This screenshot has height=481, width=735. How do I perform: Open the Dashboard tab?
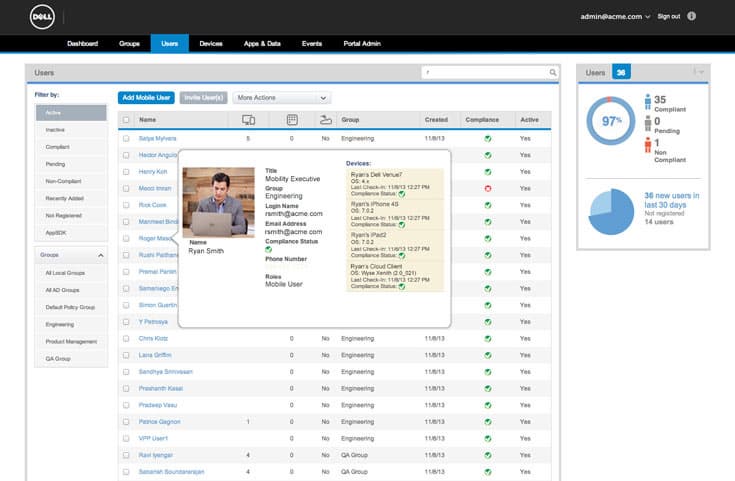pyautogui.click(x=83, y=44)
